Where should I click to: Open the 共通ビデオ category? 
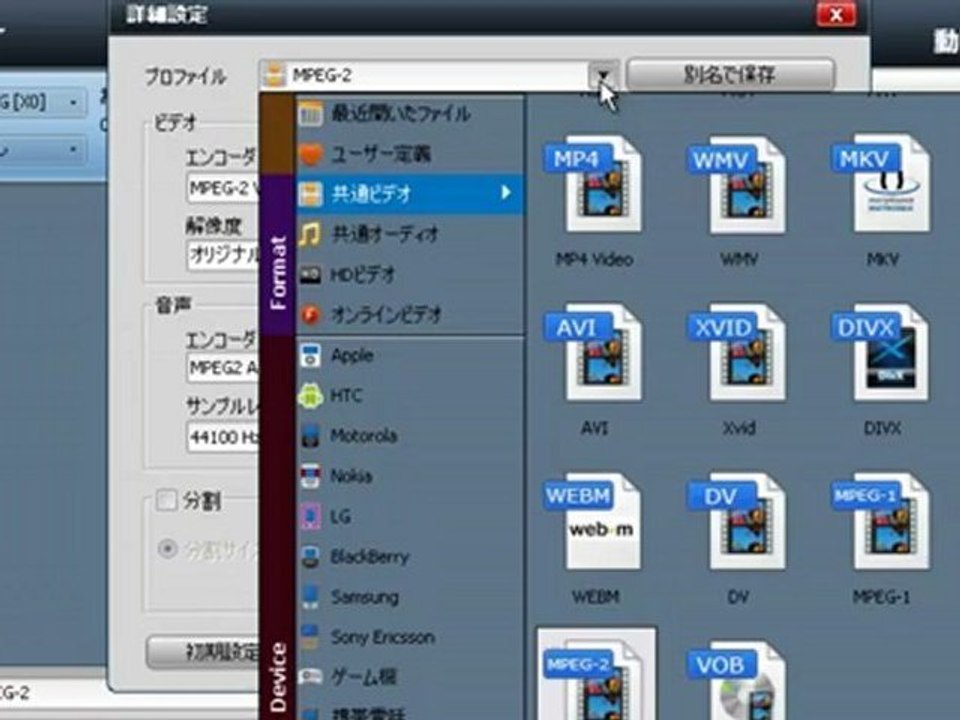click(410, 194)
